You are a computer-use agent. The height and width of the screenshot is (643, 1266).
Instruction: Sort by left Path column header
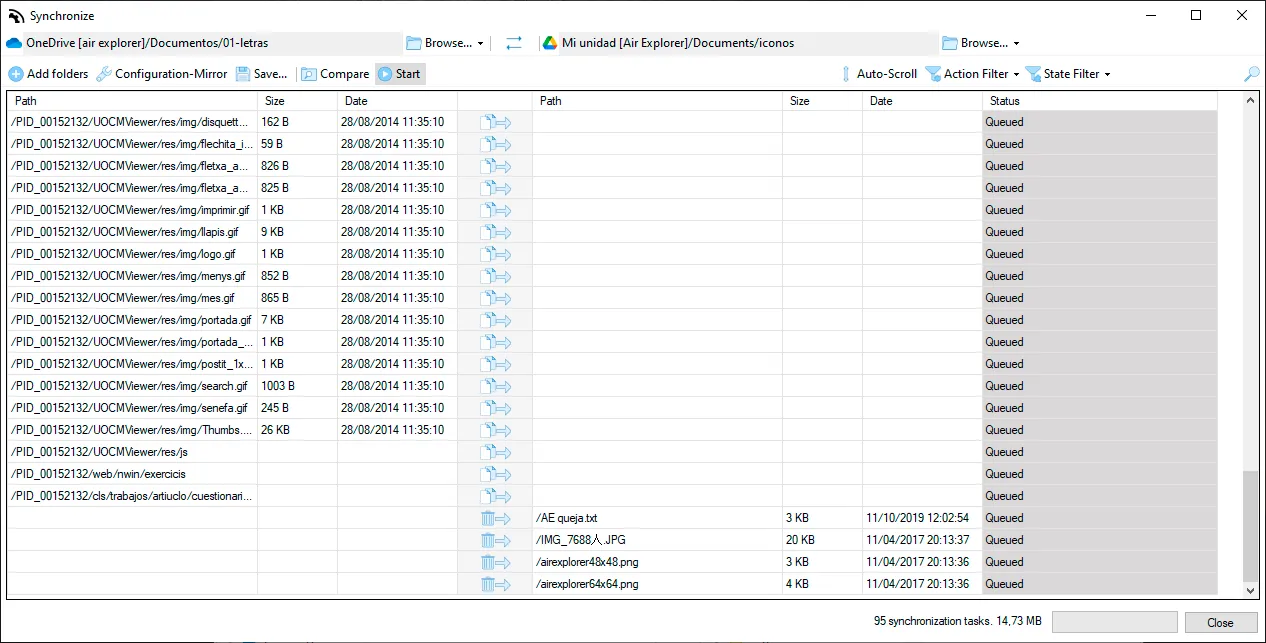pyautogui.click(x=133, y=101)
